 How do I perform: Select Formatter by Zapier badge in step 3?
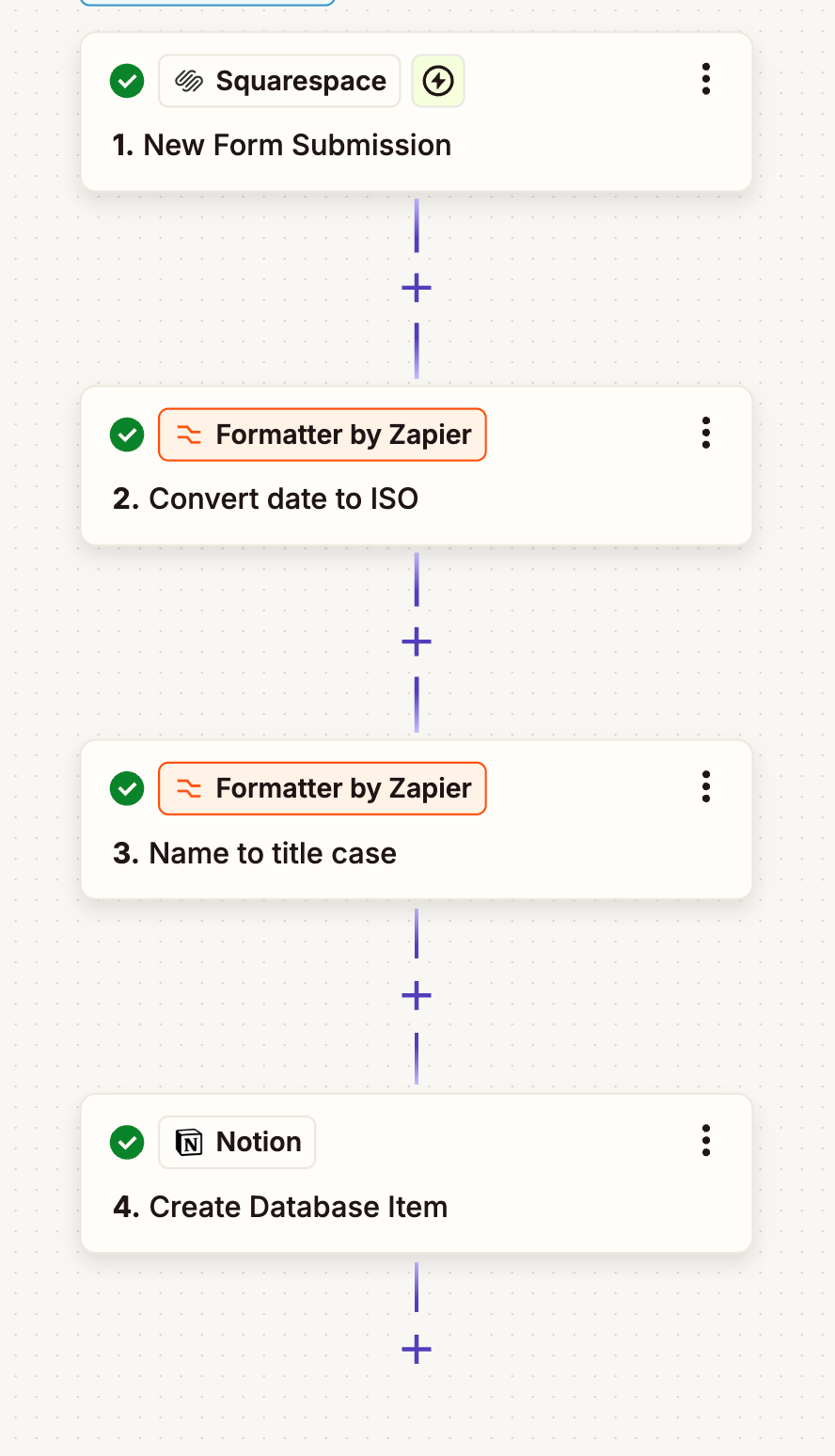323,788
